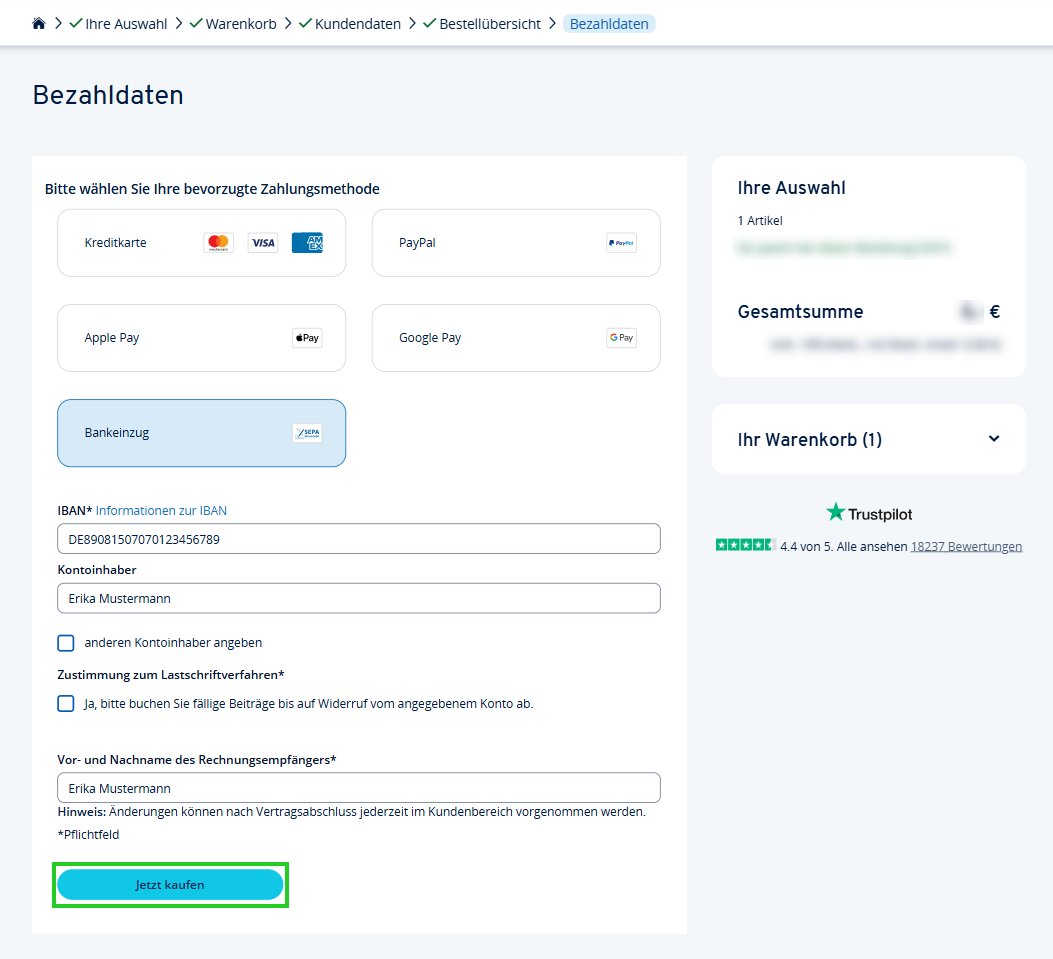
Task: Select the PayPal payment logo
Action: pyautogui.click(x=621, y=242)
